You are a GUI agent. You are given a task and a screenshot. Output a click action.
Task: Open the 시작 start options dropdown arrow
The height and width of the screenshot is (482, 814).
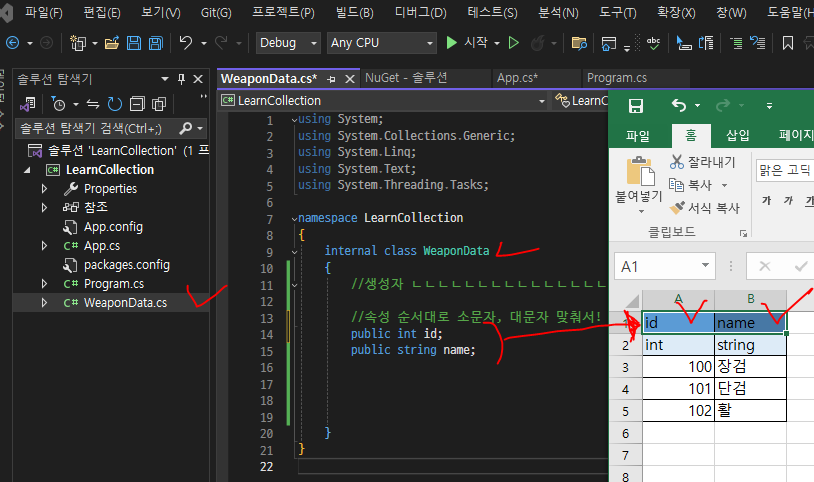pyautogui.click(x=497, y=43)
